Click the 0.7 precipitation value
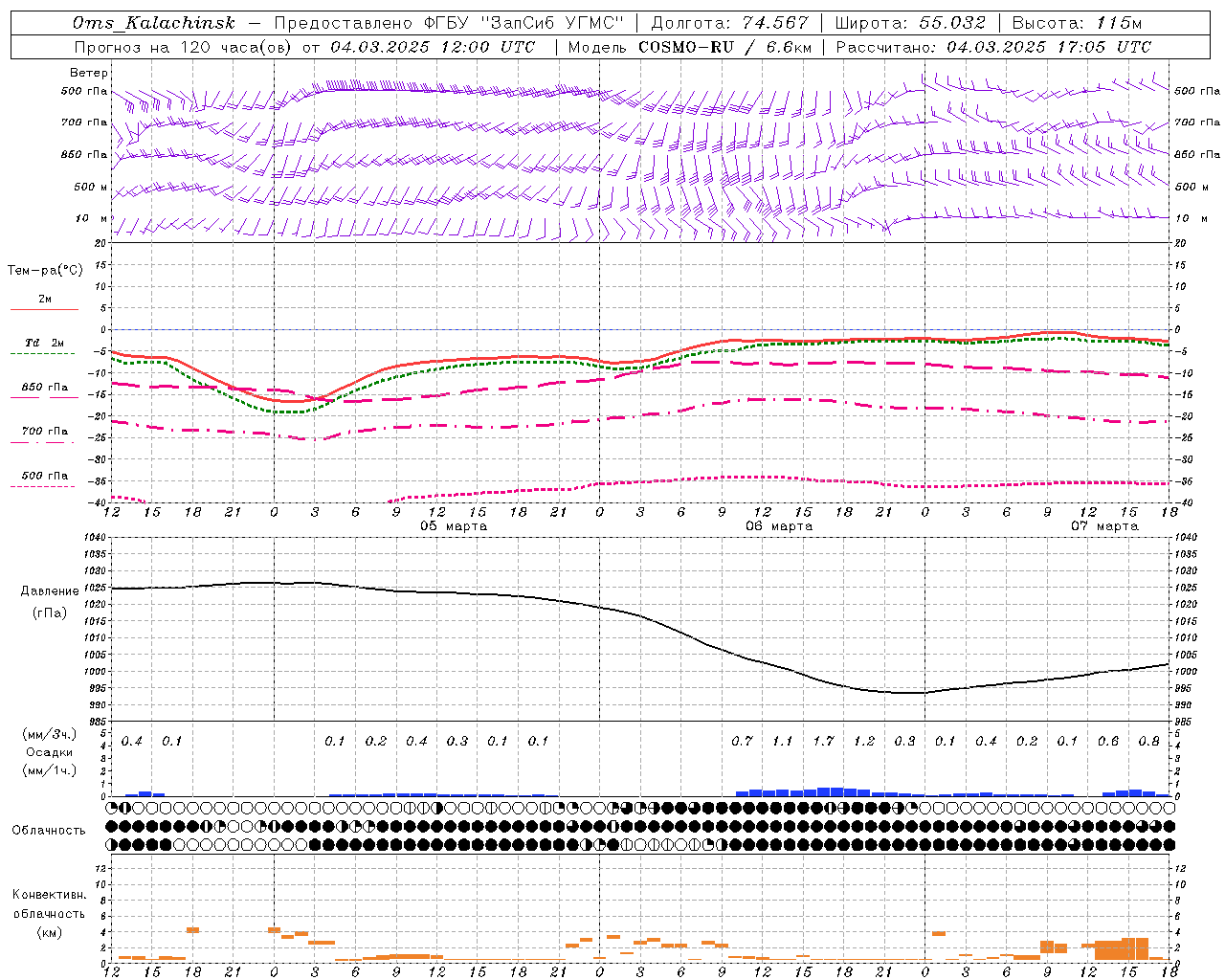Image resolution: width=1225 pixels, height=980 pixels. pyautogui.click(x=742, y=741)
